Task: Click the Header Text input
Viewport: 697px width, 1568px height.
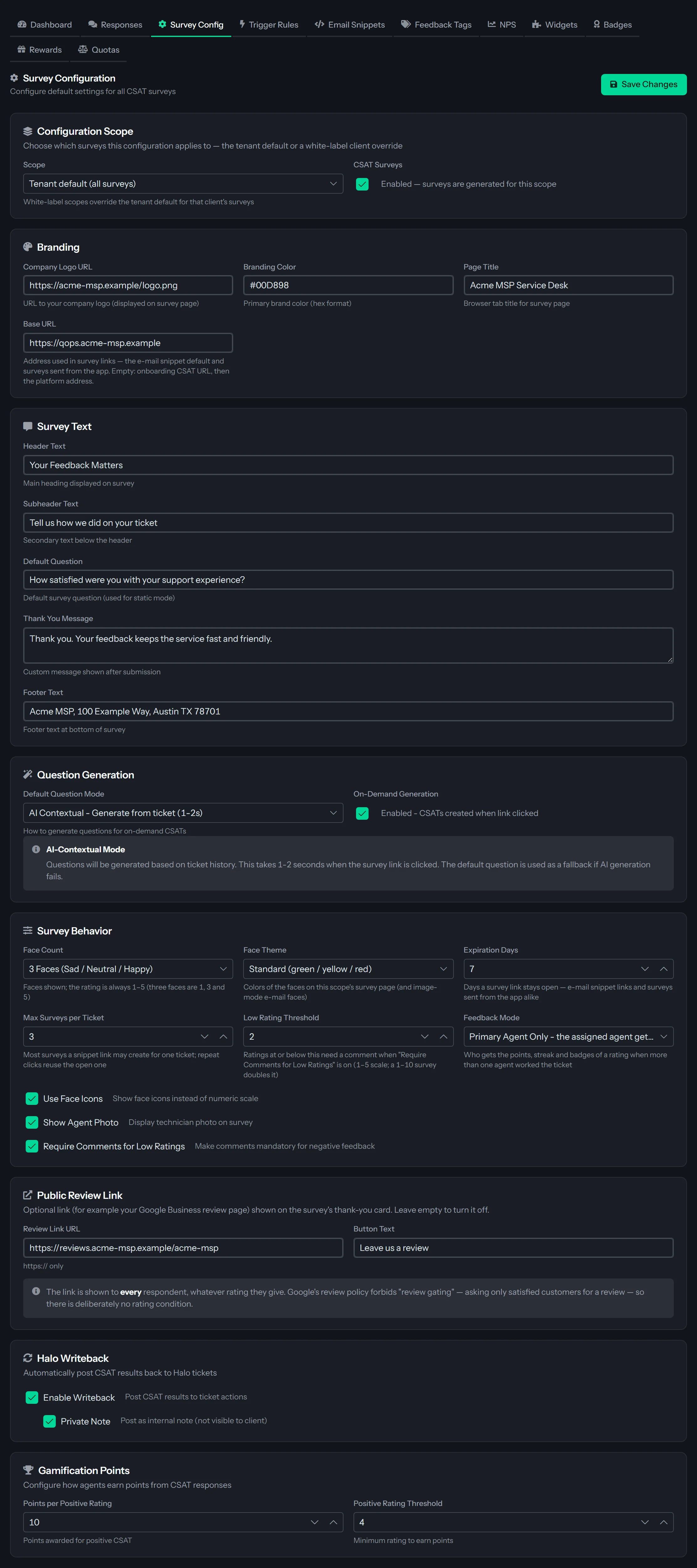Action: pyautogui.click(x=348, y=465)
